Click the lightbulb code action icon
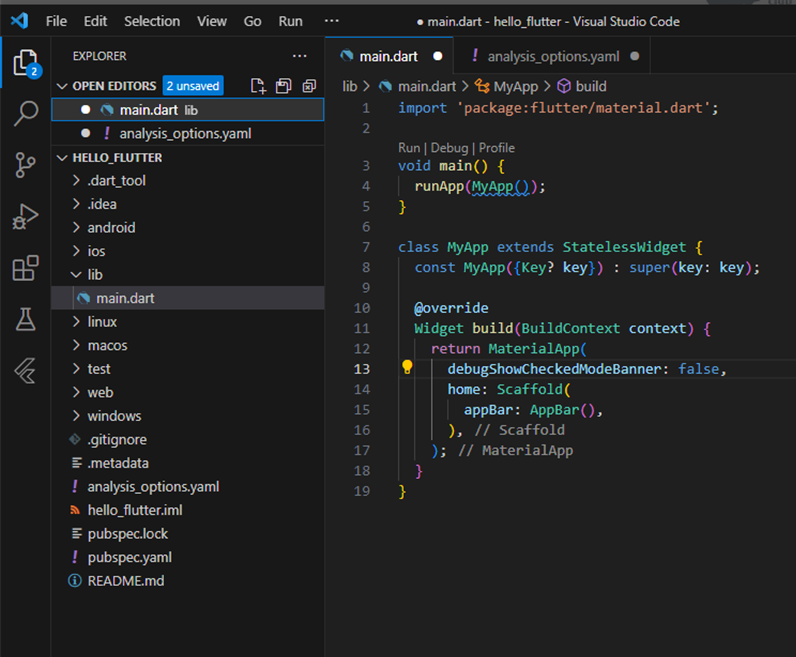The height and width of the screenshot is (657, 796). [407, 367]
